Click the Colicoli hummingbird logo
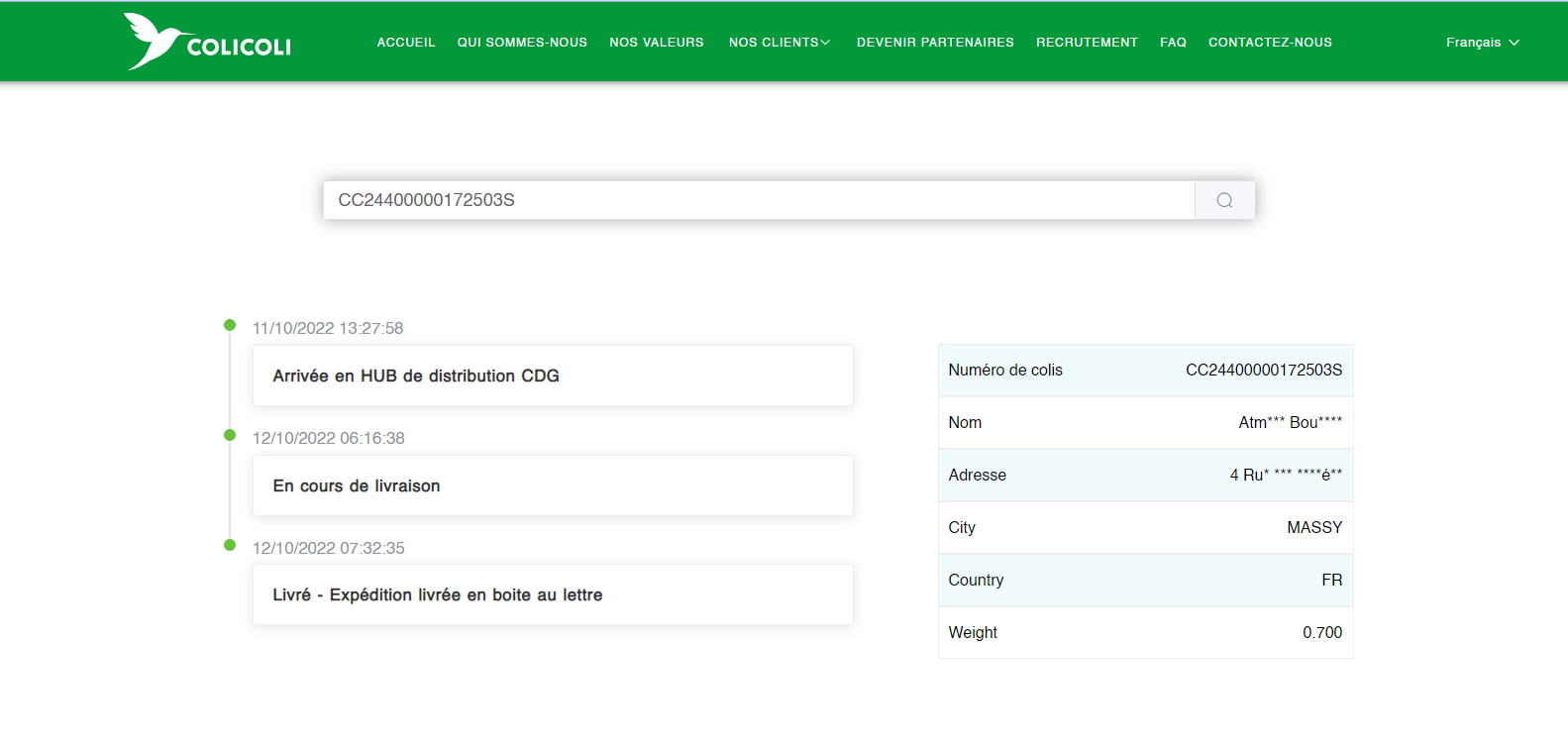This screenshot has width=1568, height=750. pos(207,42)
